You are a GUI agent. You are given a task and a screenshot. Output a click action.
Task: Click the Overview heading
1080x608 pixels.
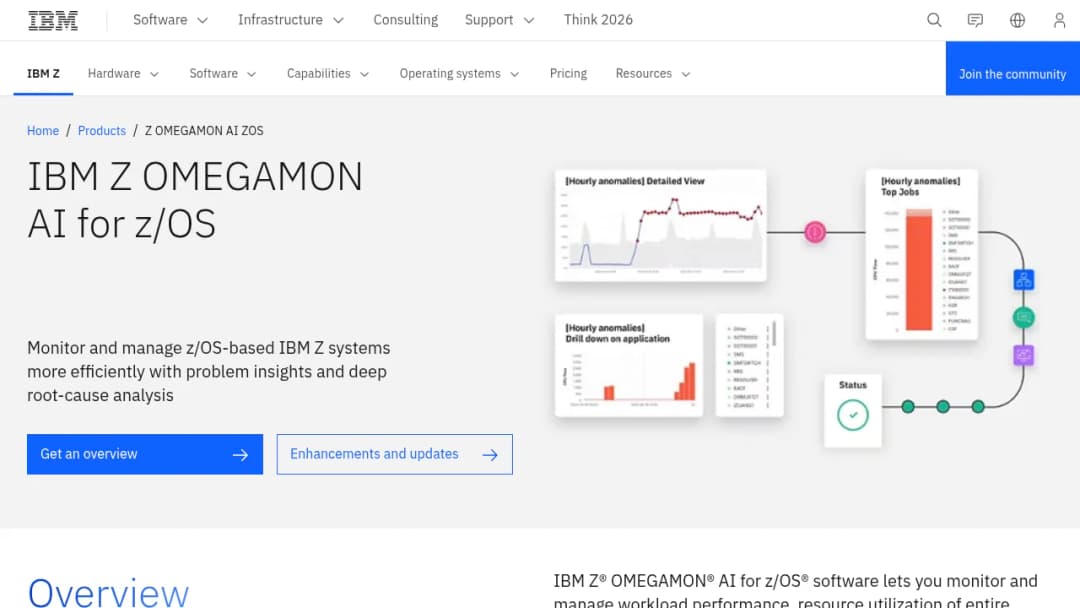[108, 592]
